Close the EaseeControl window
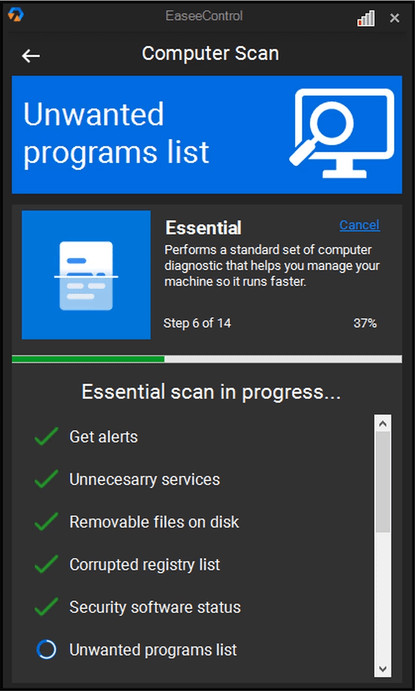The height and width of the screenshot is (691, 415). coord(394,18)
